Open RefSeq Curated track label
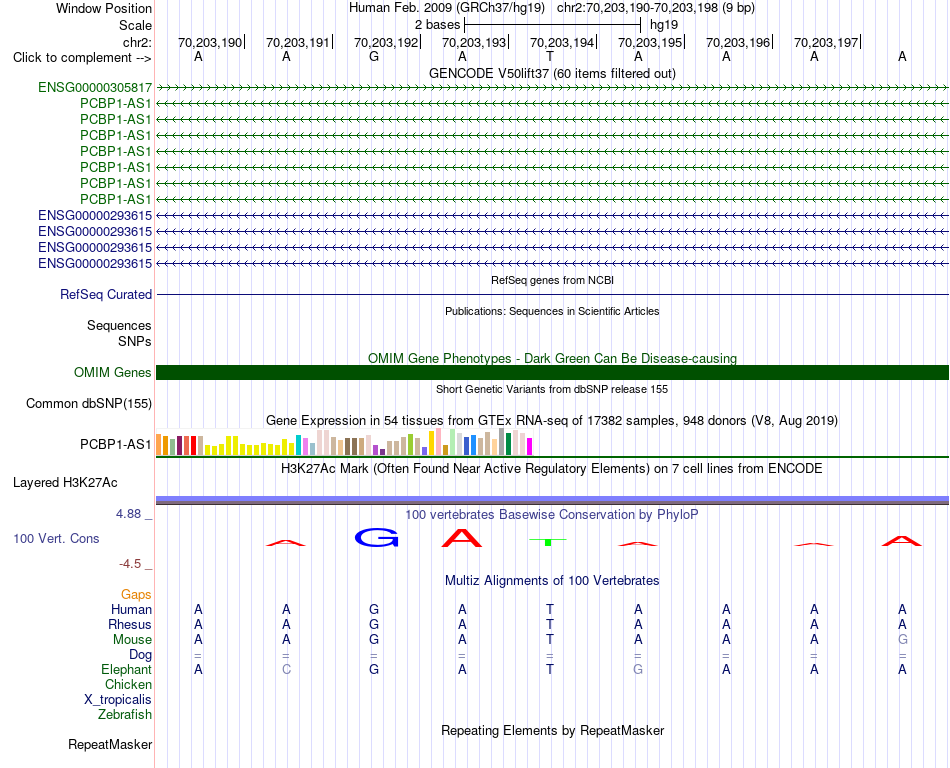Screen dimensions: 950x768 click(106, 294)
